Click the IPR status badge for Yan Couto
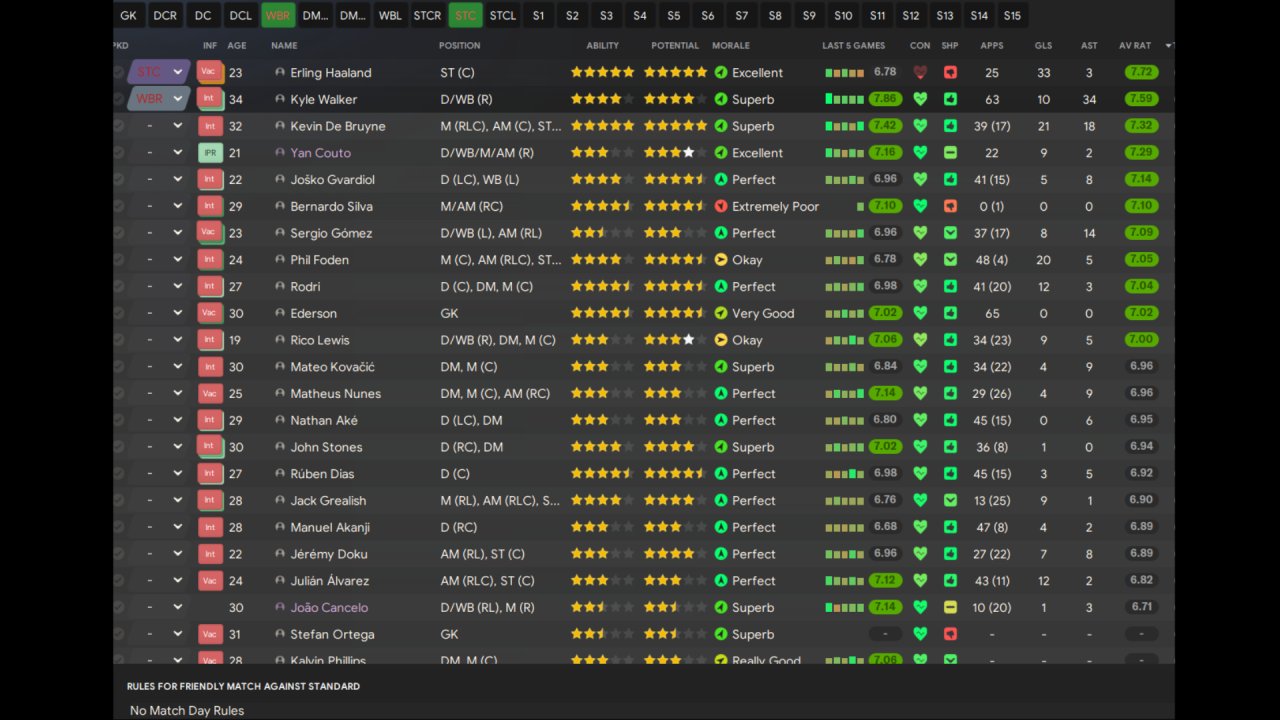The height and width of the screenshot is (720, 1280). coord(209,153)
